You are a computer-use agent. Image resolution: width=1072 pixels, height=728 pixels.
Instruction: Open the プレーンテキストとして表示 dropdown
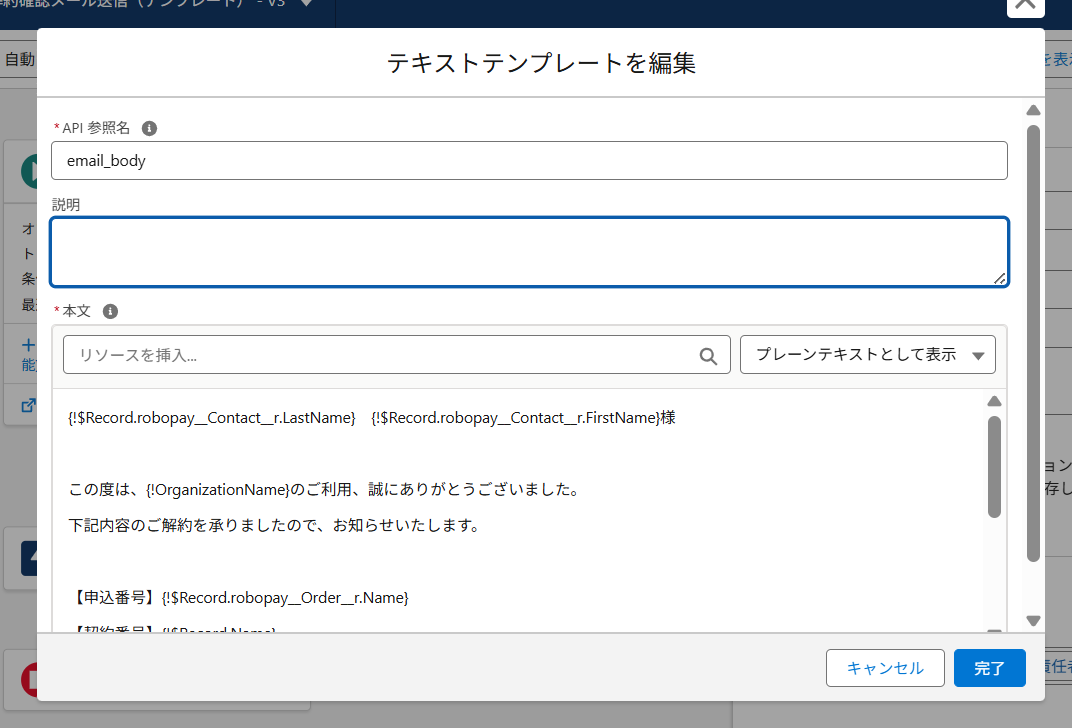867,355
